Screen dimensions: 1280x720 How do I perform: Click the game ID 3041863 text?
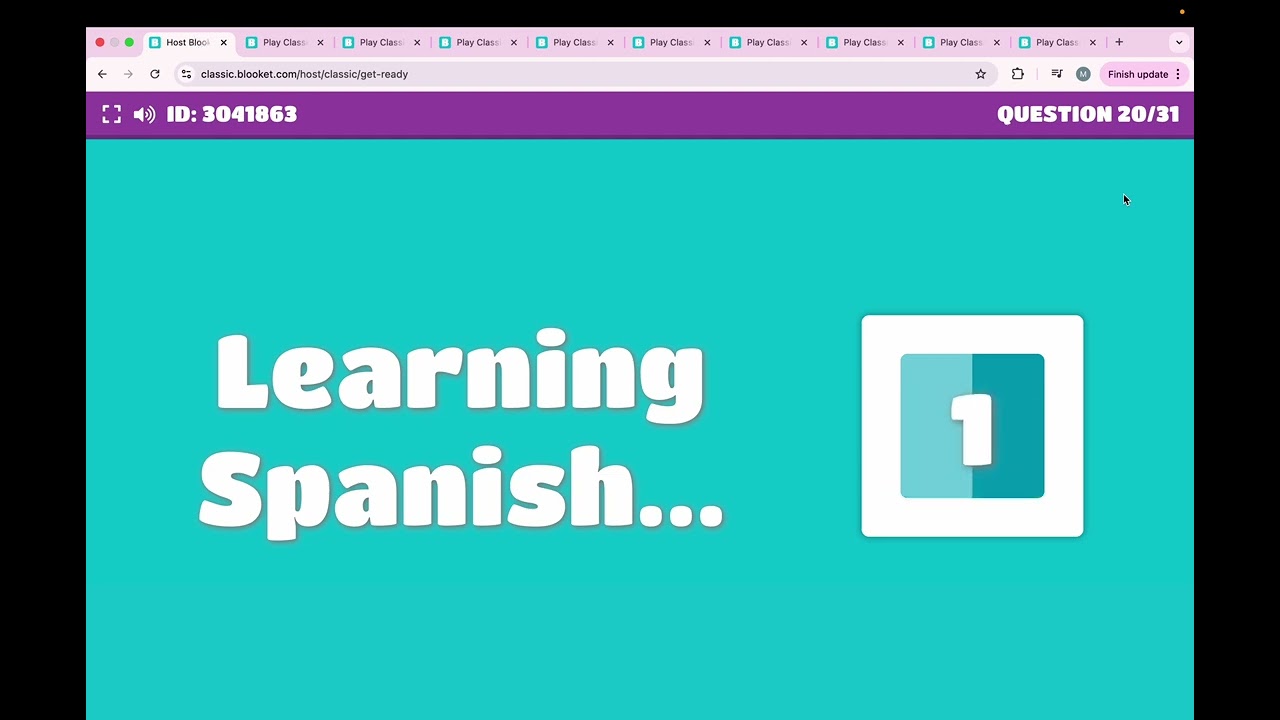(x=232, y=114)
